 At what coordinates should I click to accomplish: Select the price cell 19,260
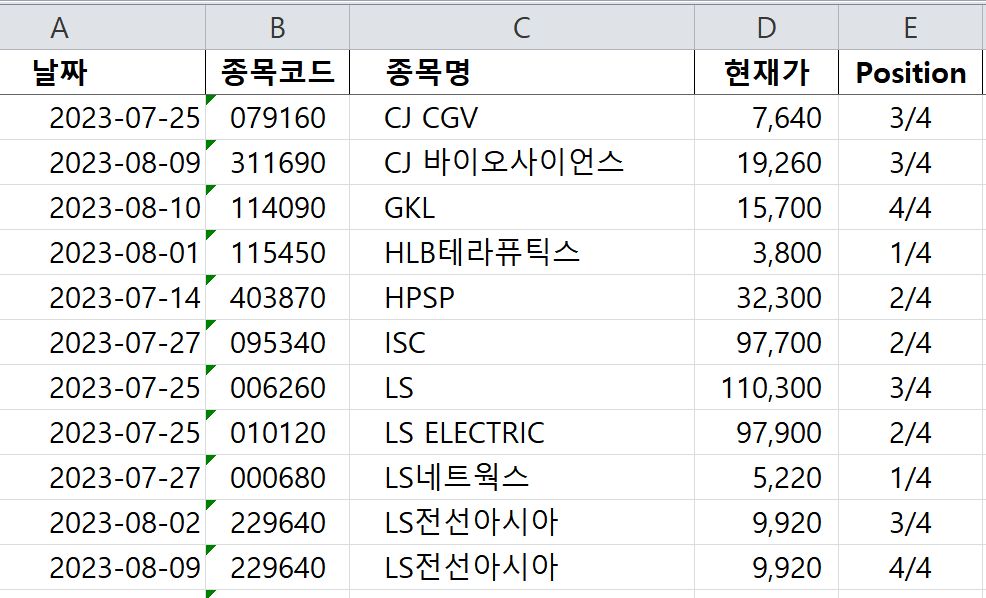click(766, 162)
